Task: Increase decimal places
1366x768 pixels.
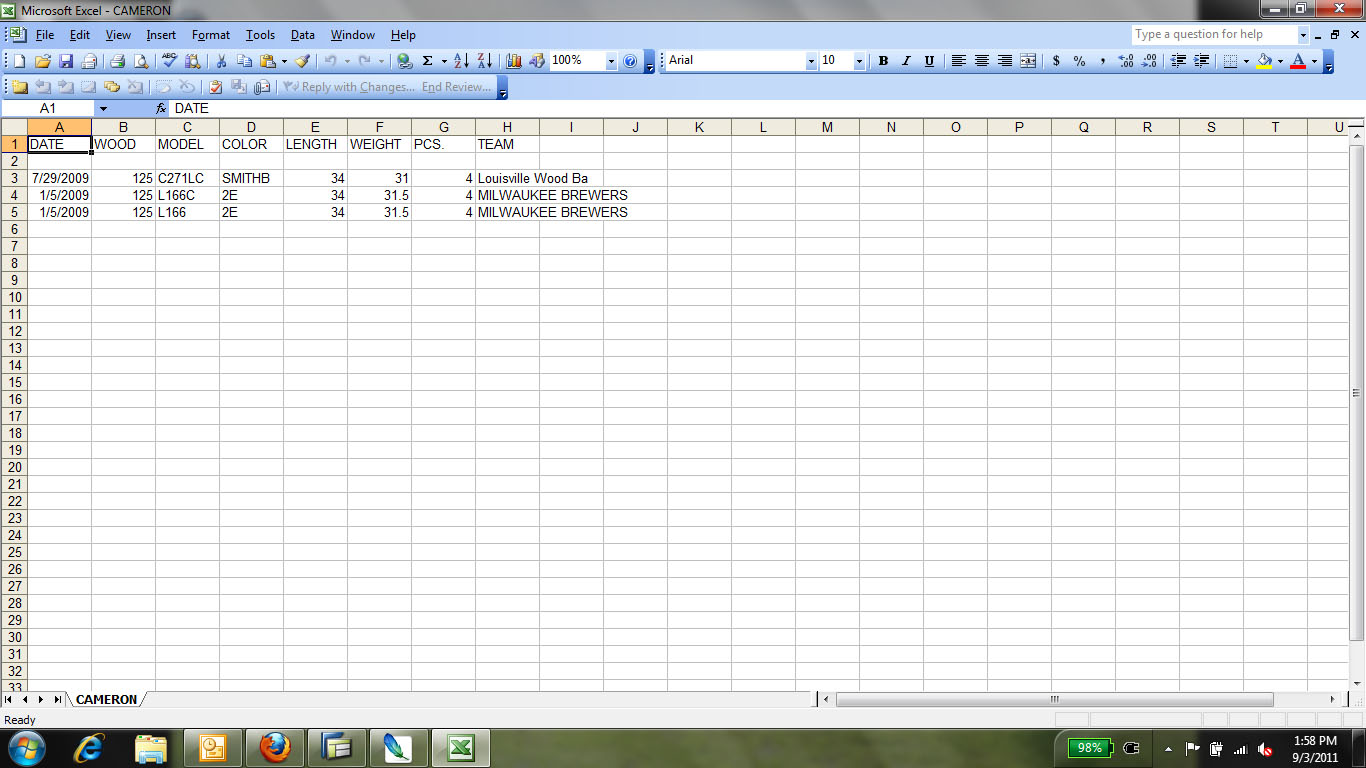Action: click(1126, 61)
